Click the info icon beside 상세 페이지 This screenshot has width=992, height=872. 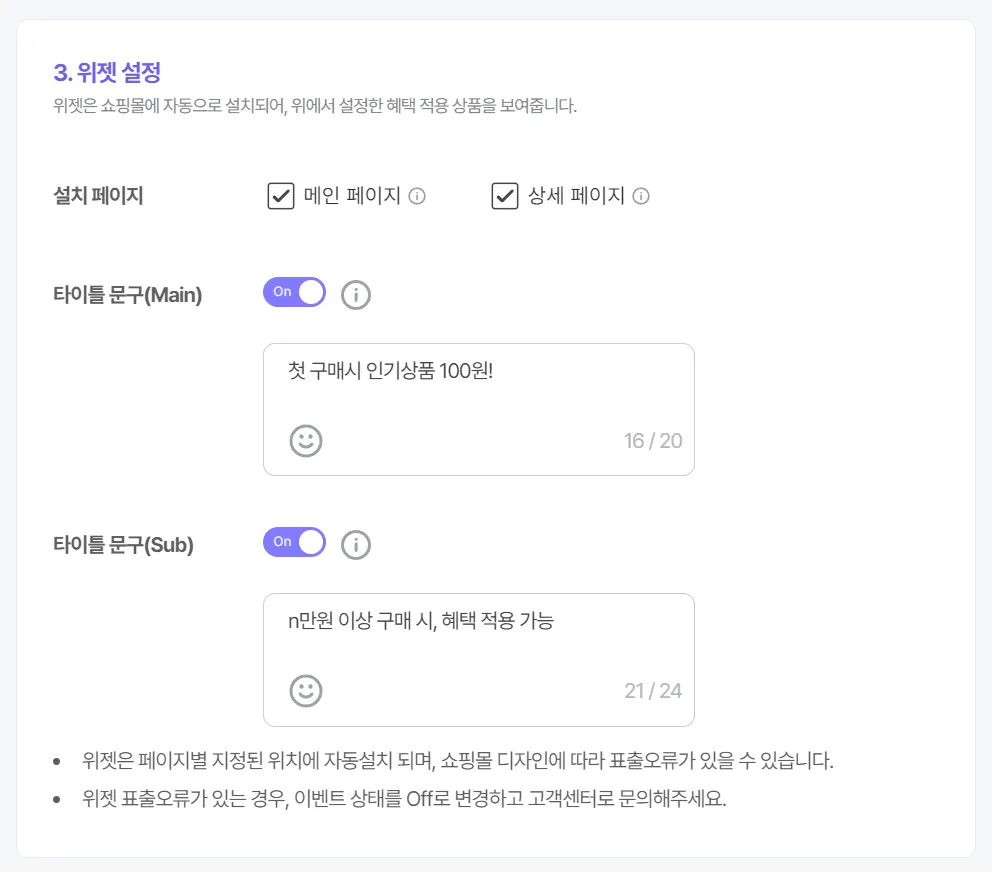pos(642,196)
